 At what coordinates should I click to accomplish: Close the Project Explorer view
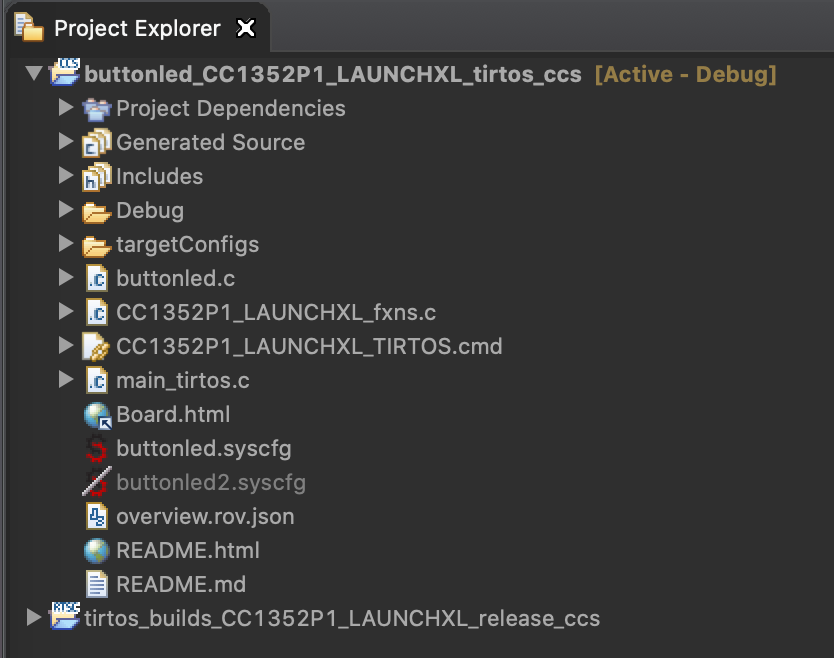click(246, 28)
